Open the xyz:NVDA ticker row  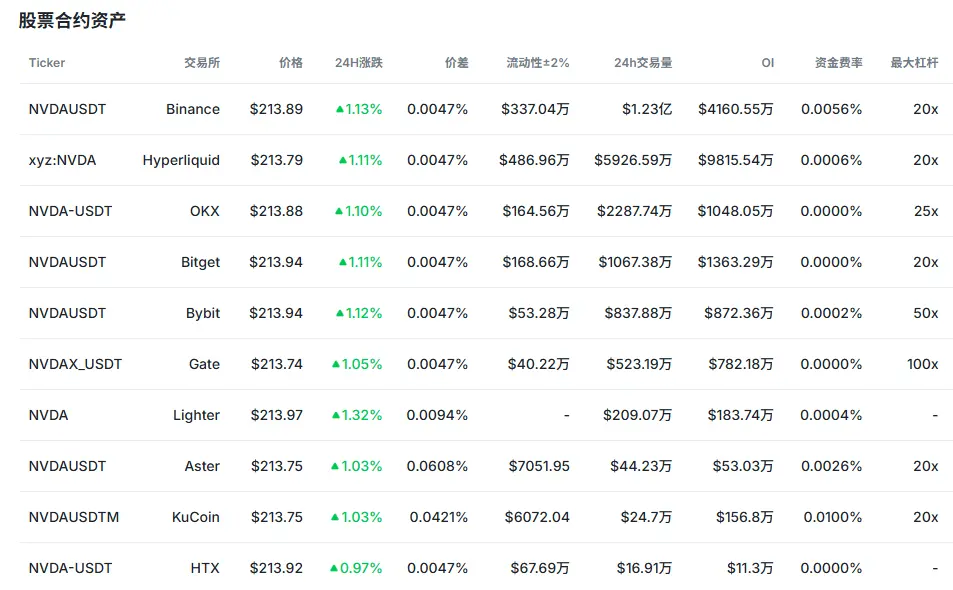click(x=63, y=160)
